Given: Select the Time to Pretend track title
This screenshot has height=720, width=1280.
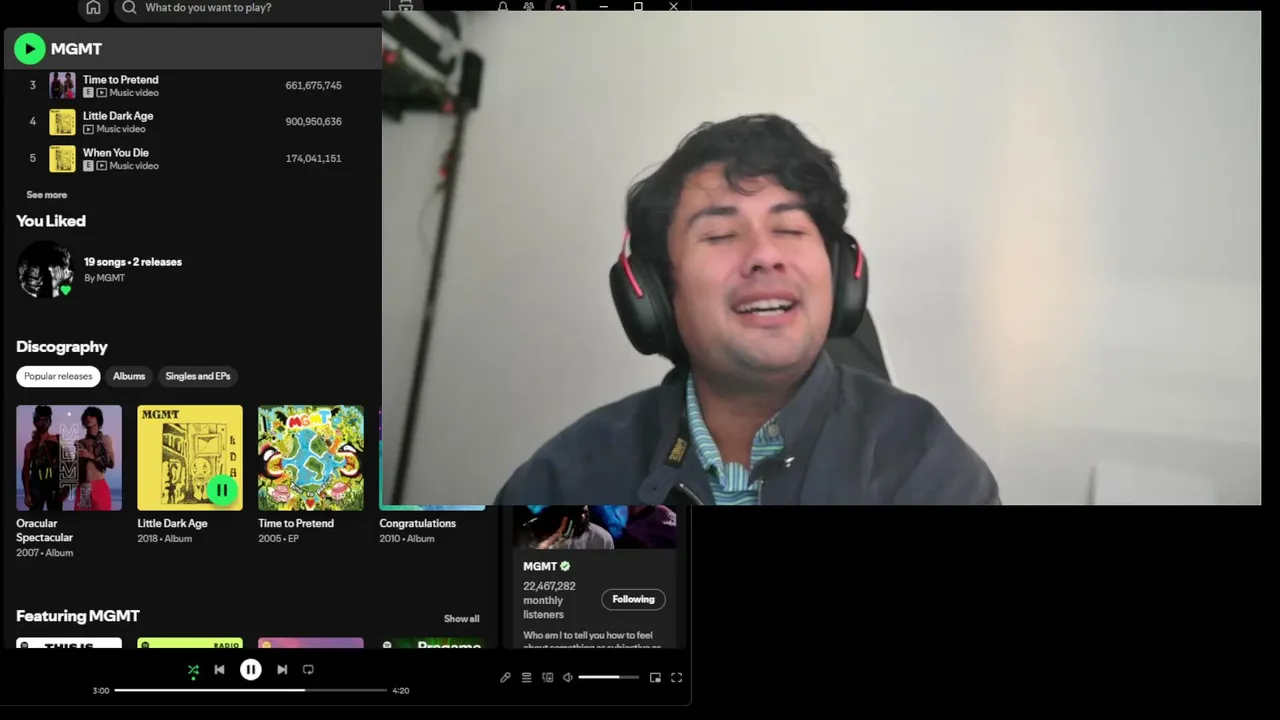Looking at the screenshot, I should click(x=120, y=79).
